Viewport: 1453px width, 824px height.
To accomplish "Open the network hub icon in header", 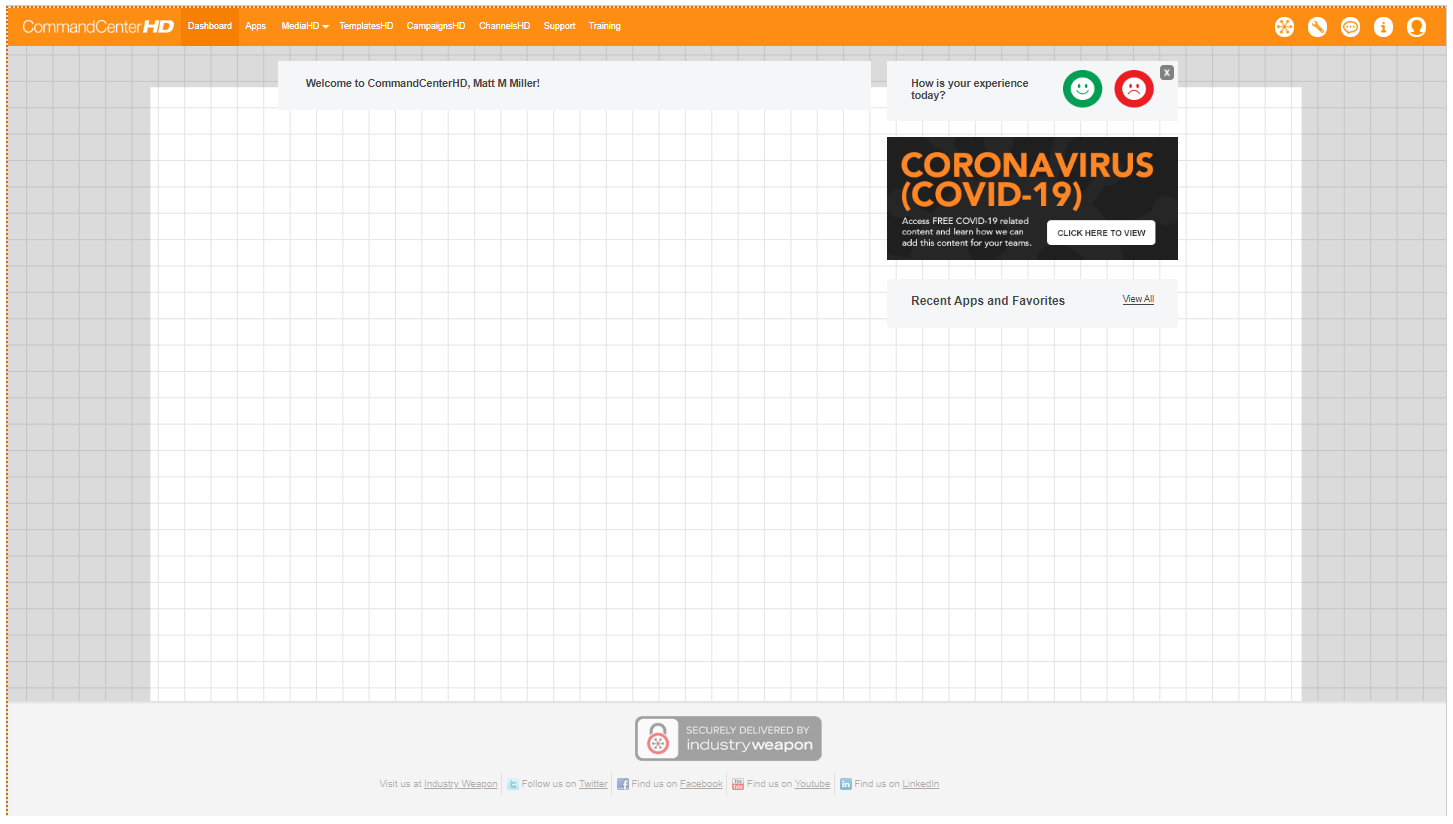I will tap(1284, 27).
